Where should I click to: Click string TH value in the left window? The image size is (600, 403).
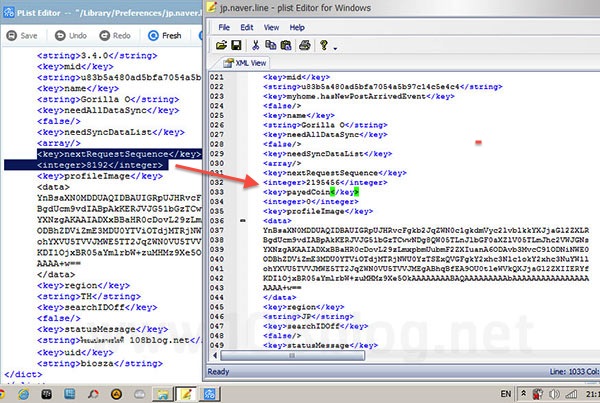click(89, 297)
